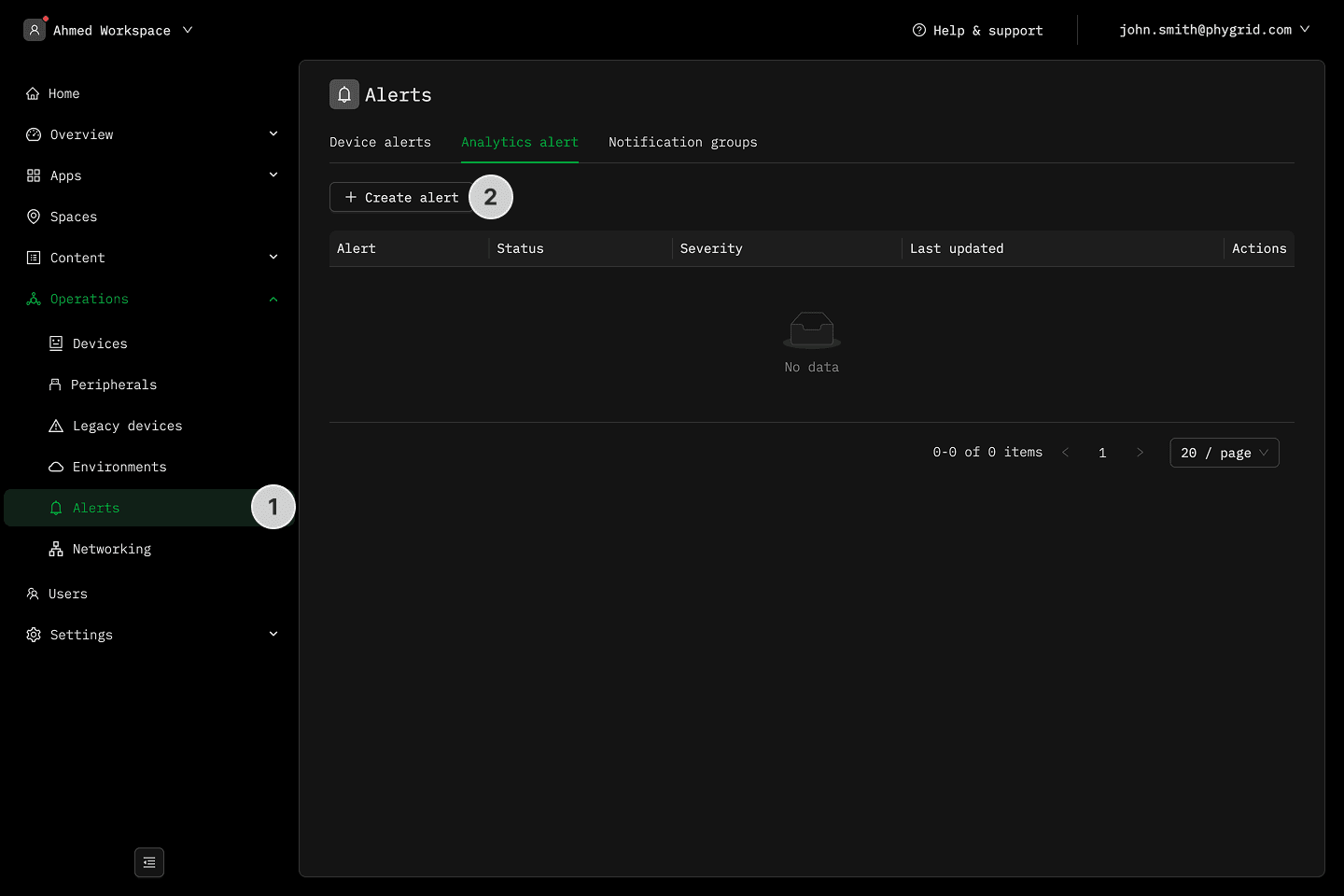Switch to the Notification groups tab
The width and height of the screenshot is (1344, 896).
682,142
